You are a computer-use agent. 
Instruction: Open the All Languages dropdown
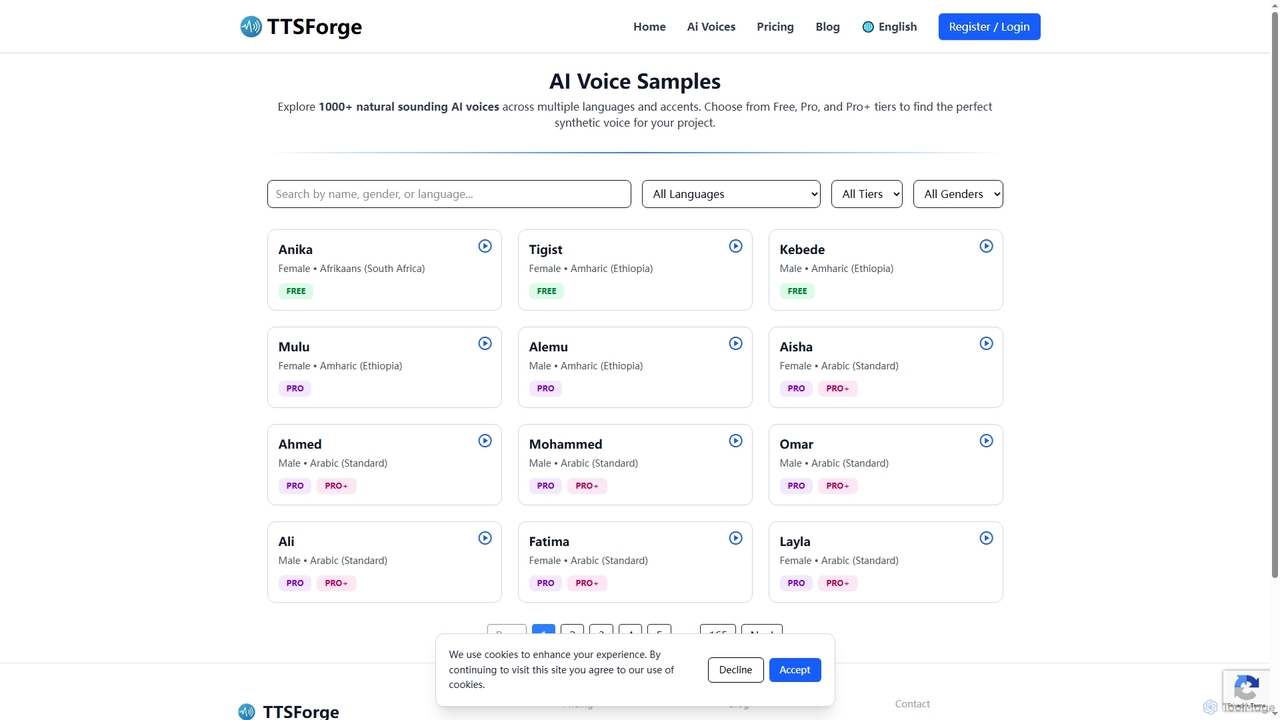point(731,194)
